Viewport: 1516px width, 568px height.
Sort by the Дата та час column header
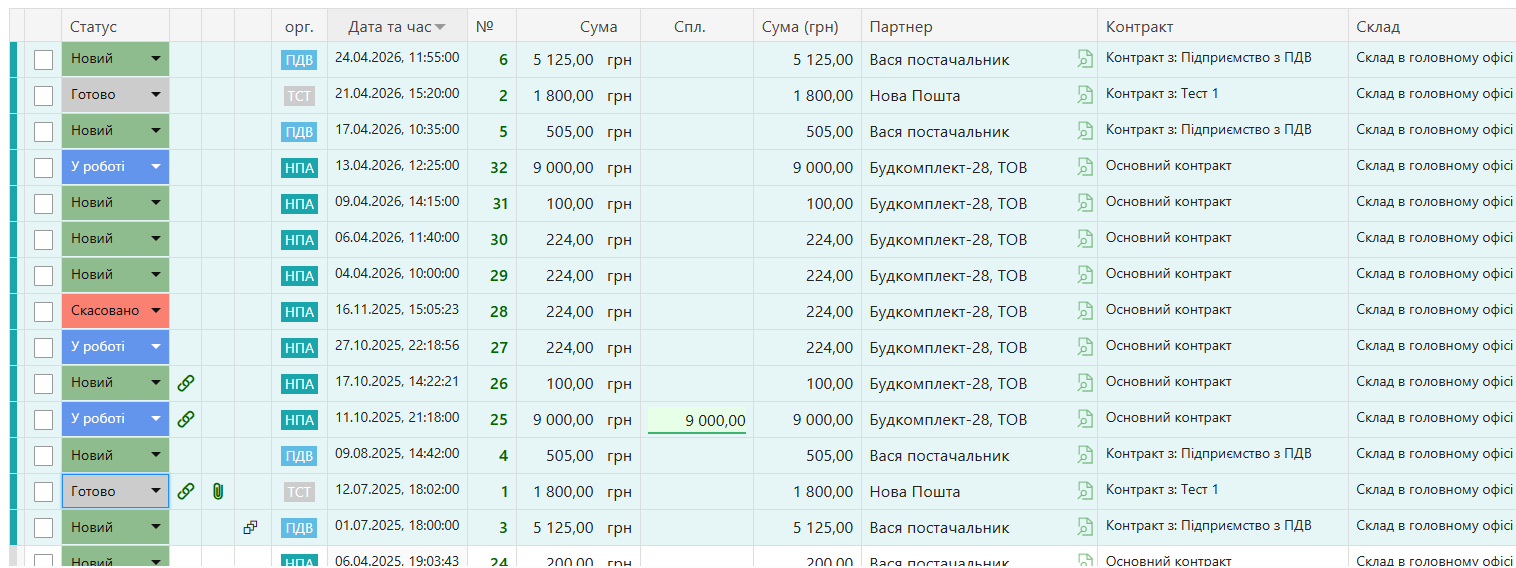pos(397,27)
